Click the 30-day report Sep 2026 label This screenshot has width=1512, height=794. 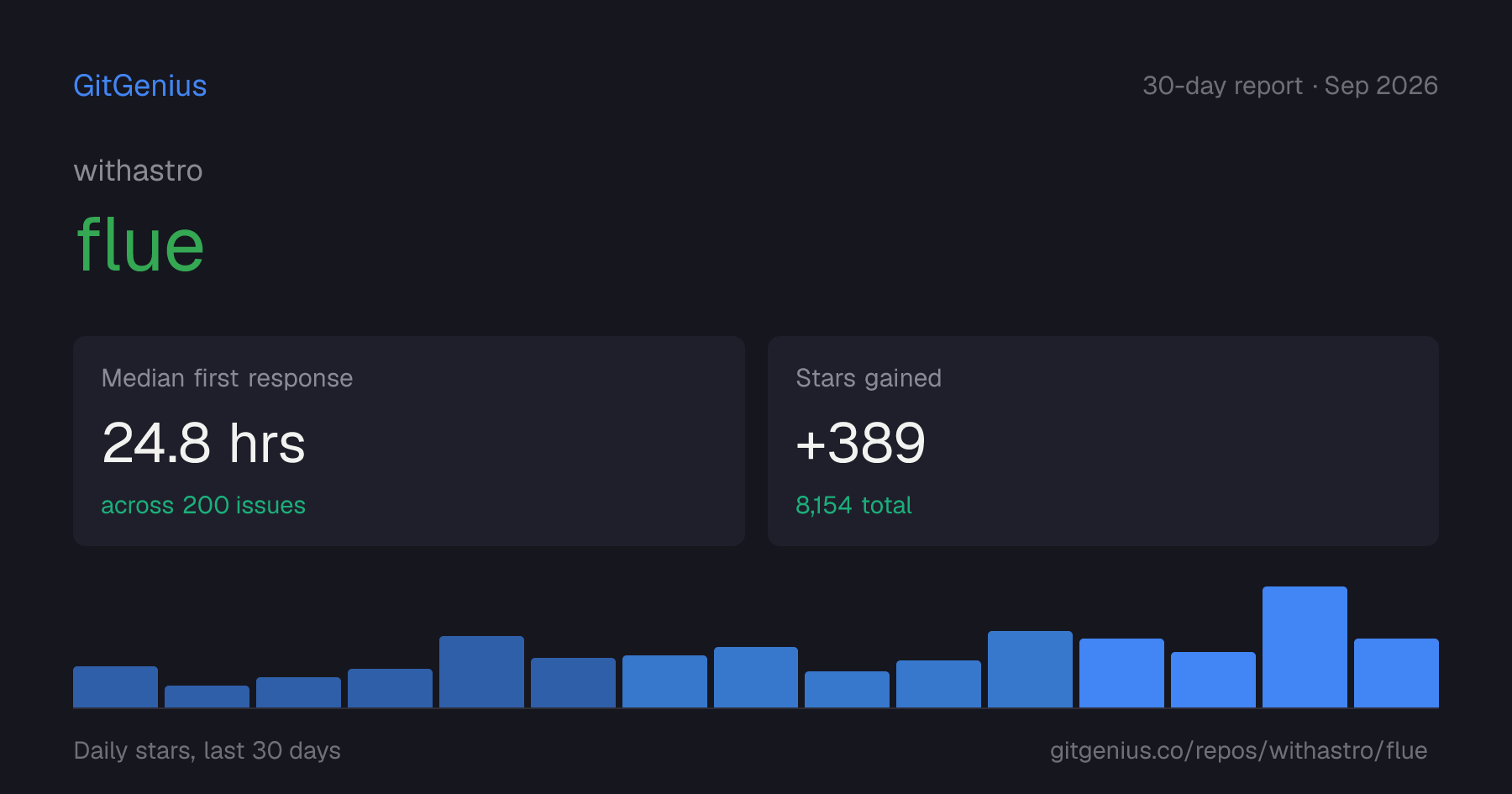(x=1290, y=86)
